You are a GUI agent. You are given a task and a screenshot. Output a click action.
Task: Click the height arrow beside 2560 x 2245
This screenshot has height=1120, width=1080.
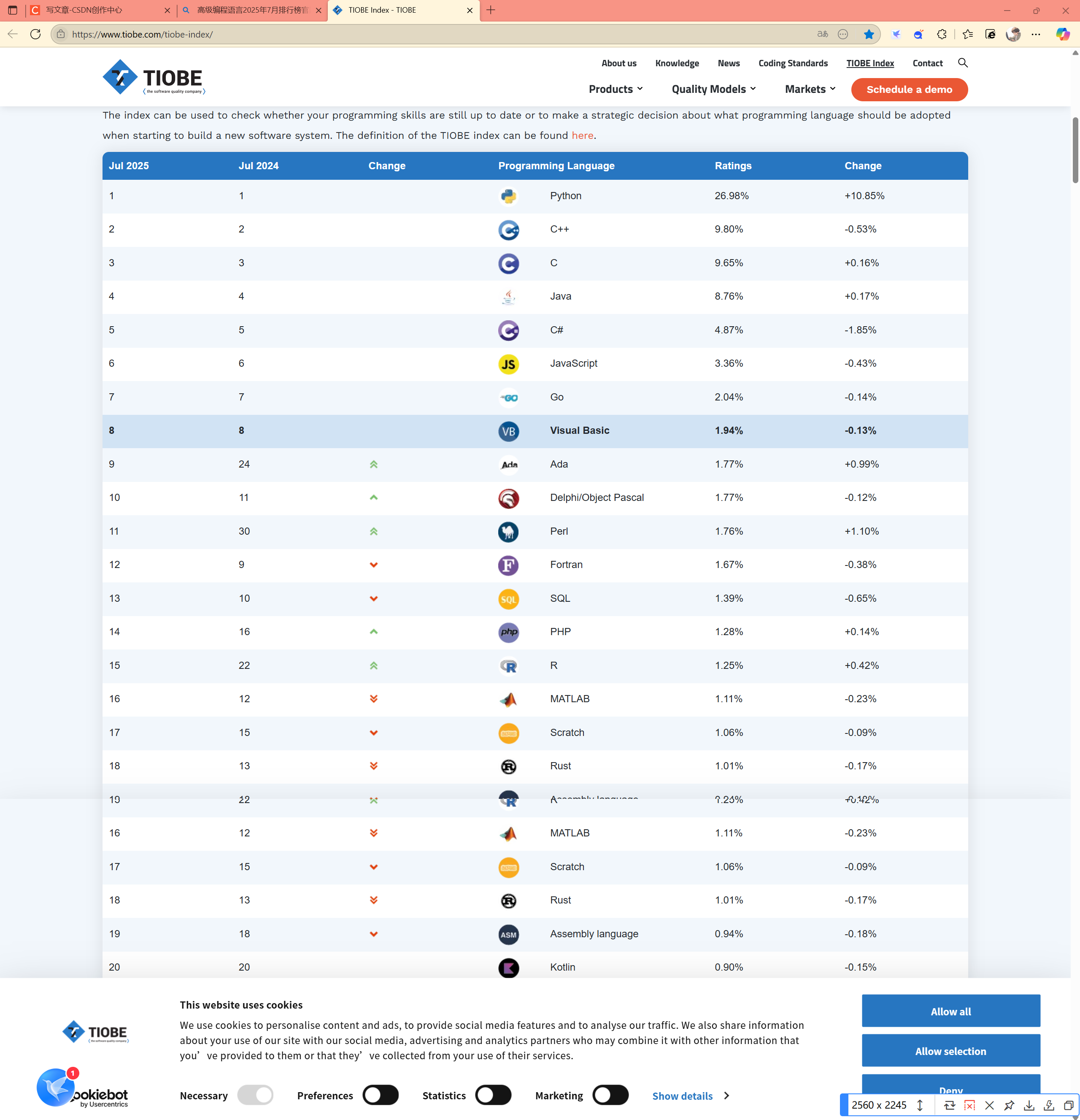920,1105
